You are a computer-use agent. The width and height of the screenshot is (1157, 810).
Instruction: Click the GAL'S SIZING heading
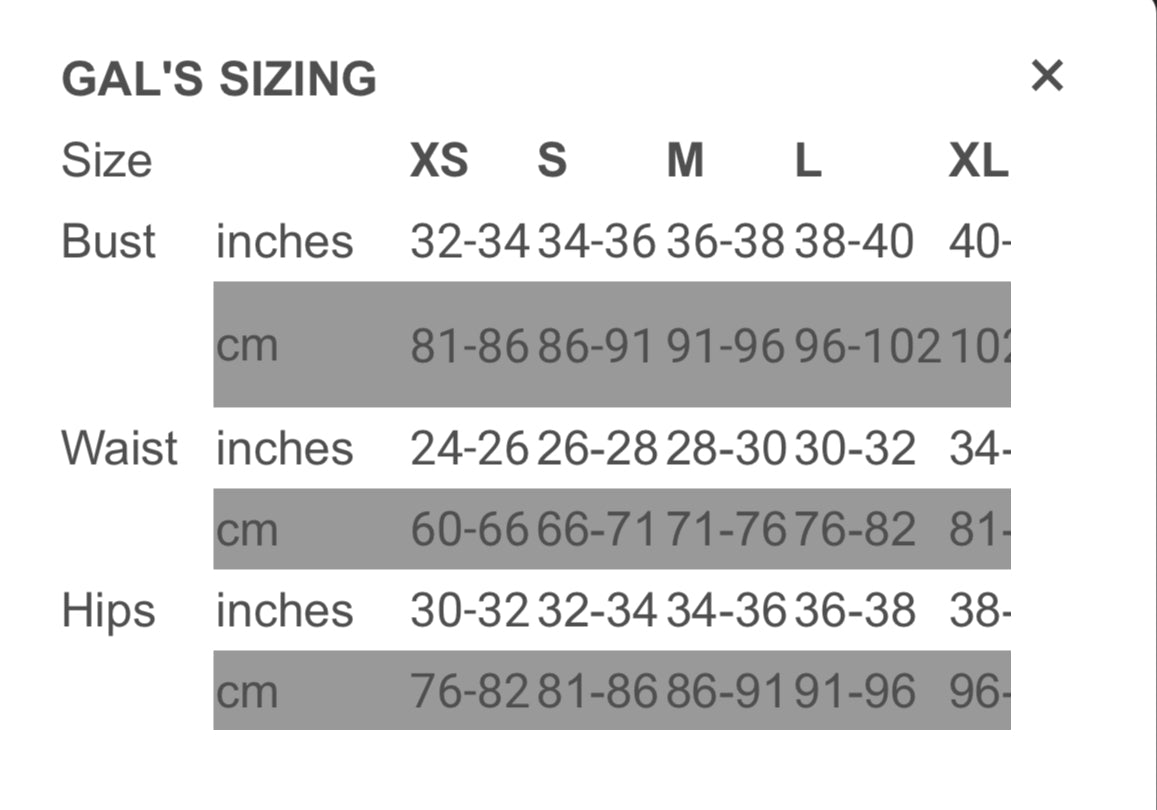pyautogui.click(x=219, y=79)
